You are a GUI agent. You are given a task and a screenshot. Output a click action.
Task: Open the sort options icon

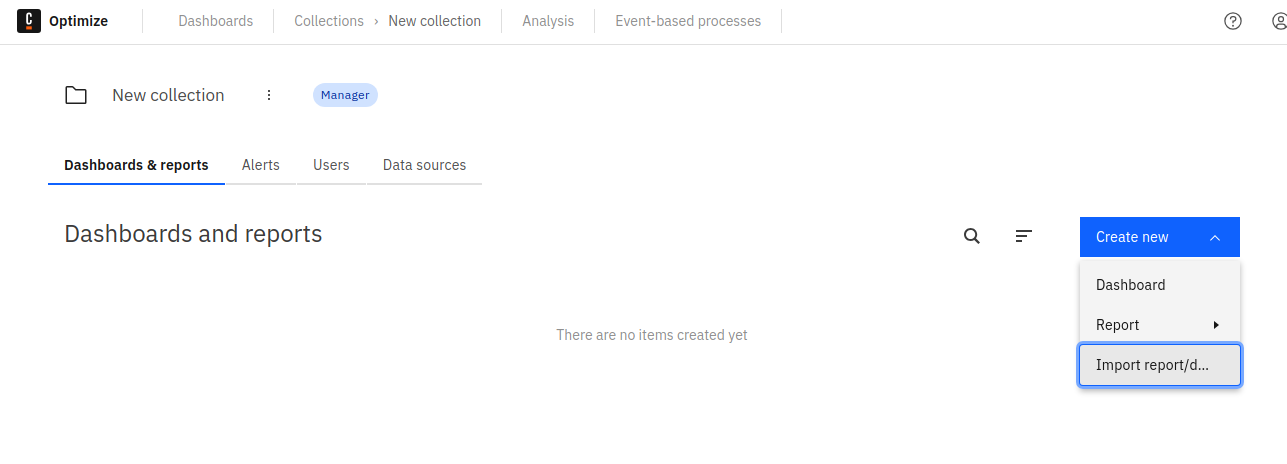(1023, 236)
